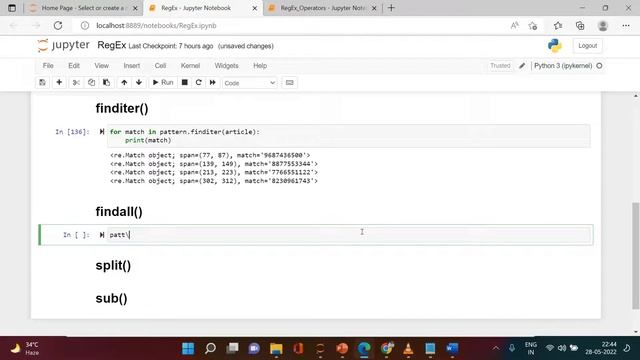Move selected cell up arrow

pos(124,82)
